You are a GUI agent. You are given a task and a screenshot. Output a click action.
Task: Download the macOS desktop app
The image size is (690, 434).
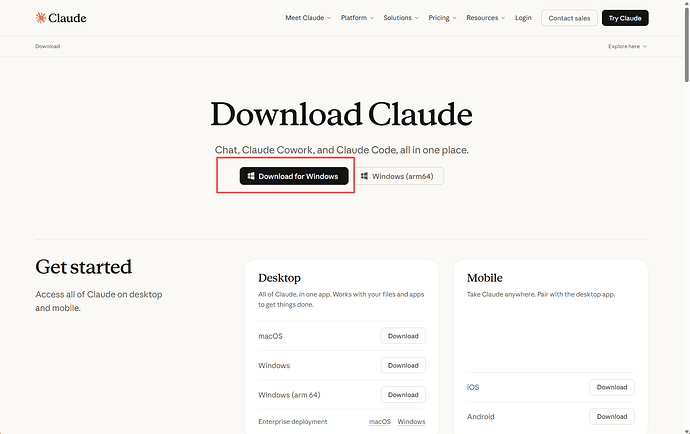(x=403, y=336)
